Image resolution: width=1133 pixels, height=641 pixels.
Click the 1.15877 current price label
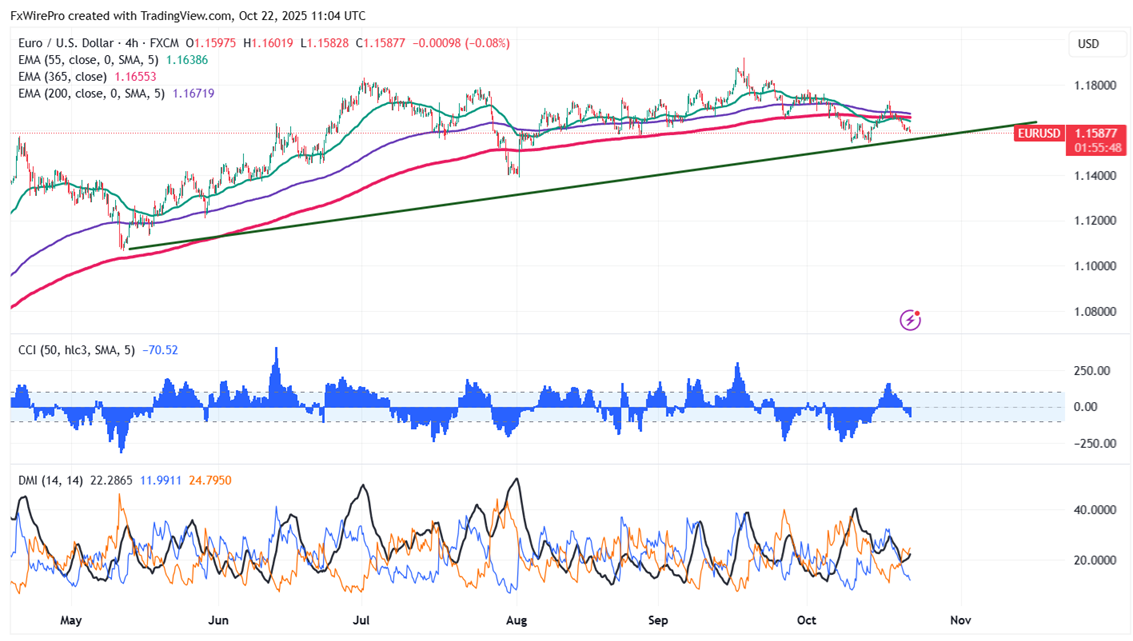pos(1095,134)
